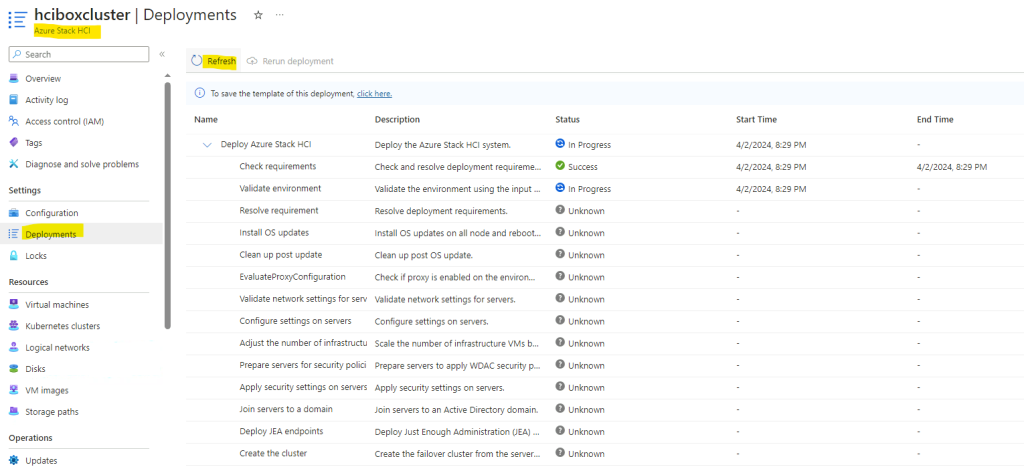Click the green Success check icon
Viewport: 1024px width, 469px height.
[x=560, y=166]
